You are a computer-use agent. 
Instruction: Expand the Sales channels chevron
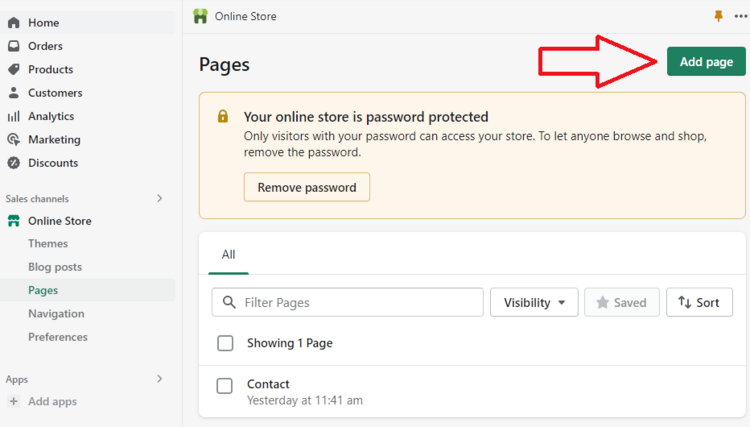point(159,199)
